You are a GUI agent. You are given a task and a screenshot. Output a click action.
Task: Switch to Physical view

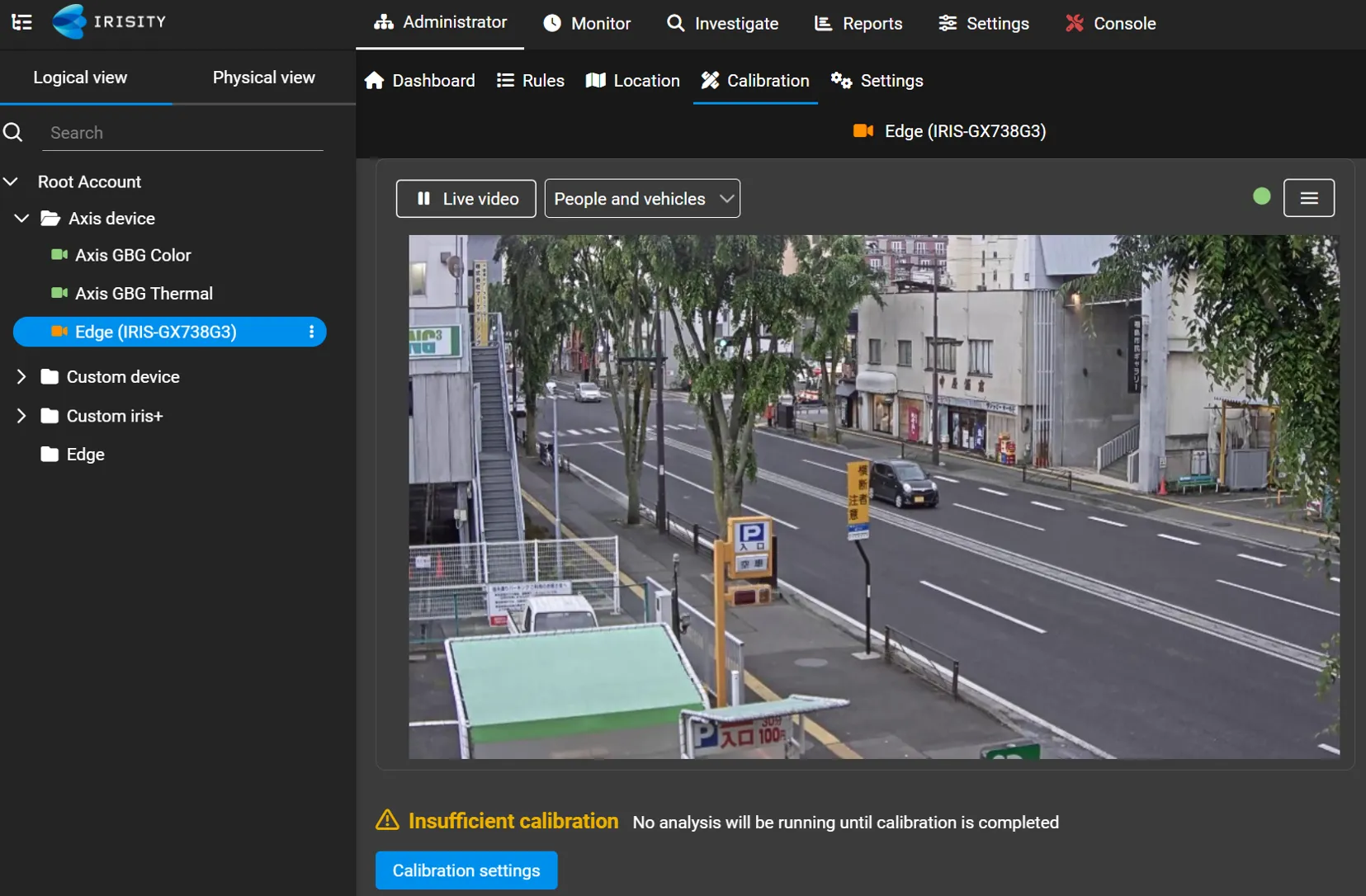pos(264,78)
